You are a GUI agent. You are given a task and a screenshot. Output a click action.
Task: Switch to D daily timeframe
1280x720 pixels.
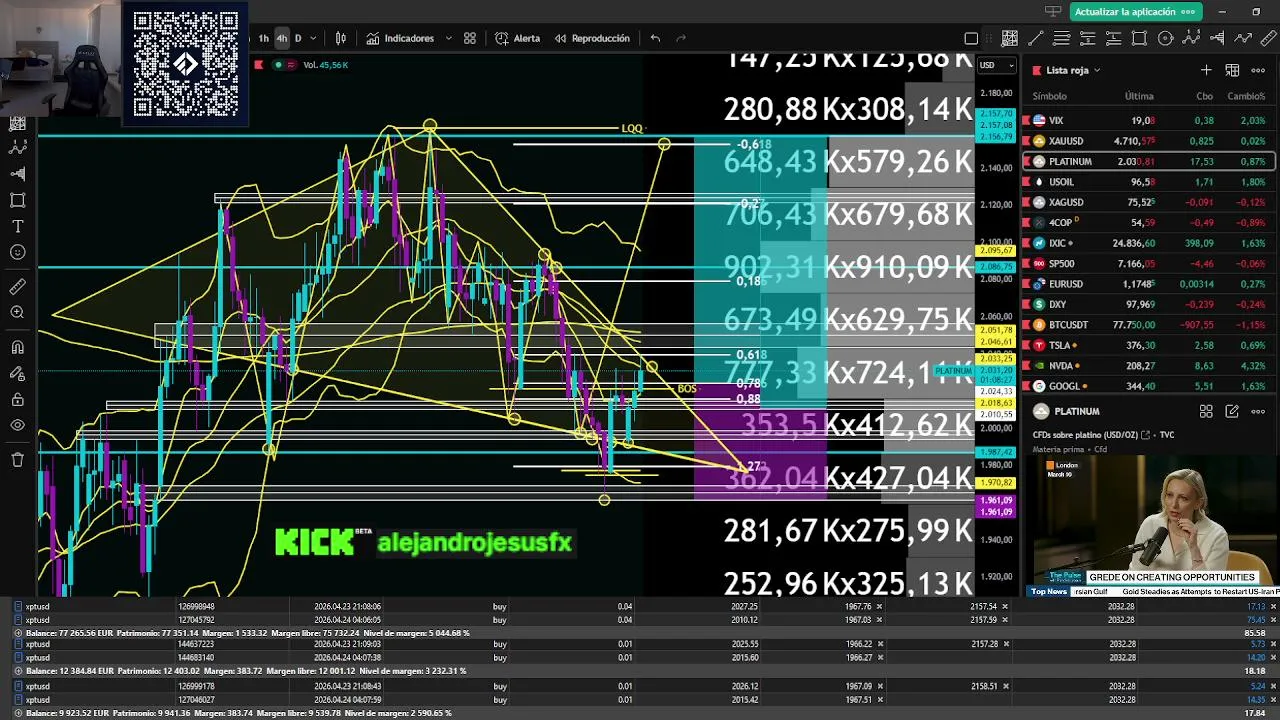coord(298,38)
